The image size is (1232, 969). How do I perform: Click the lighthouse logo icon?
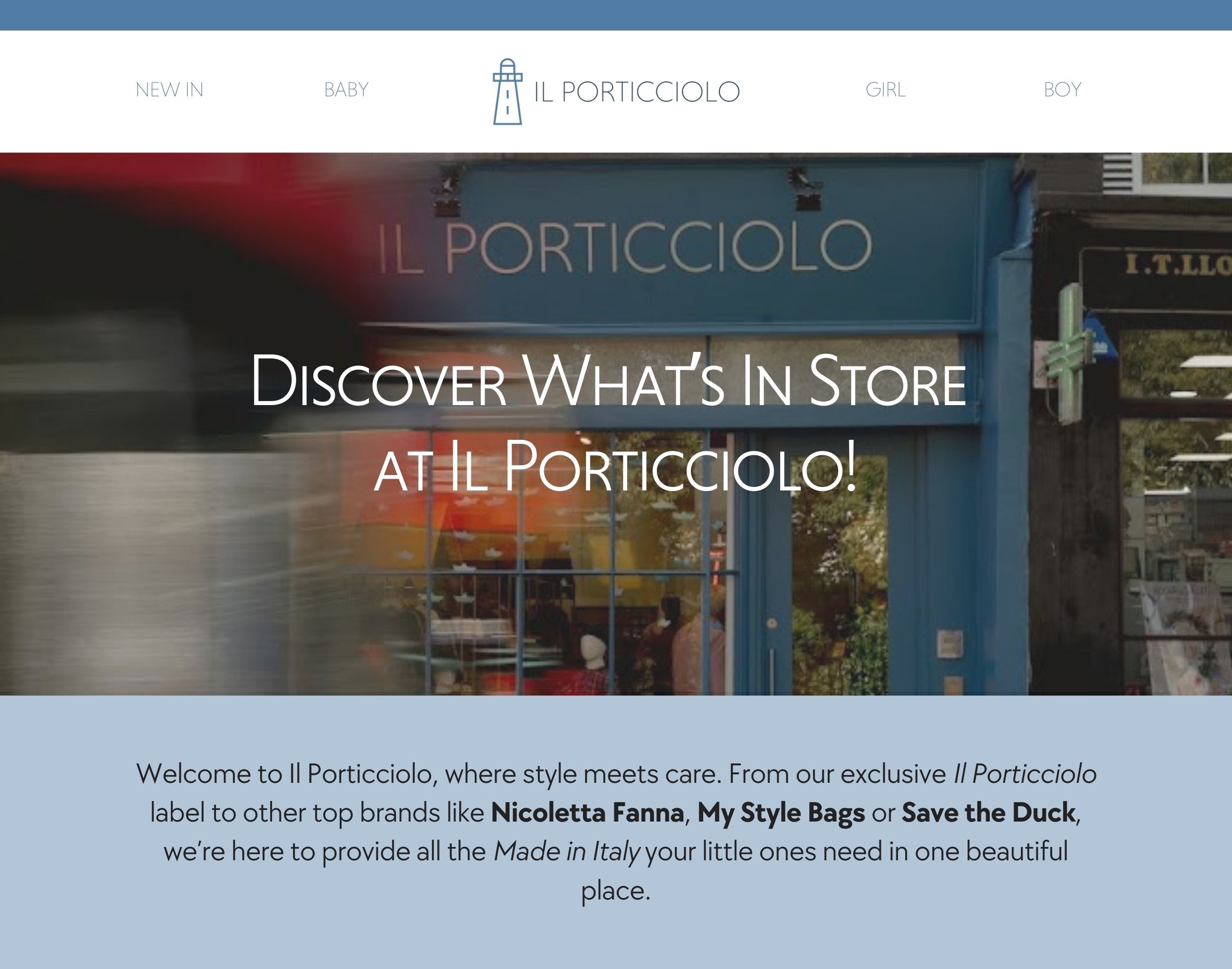(507, 91)
